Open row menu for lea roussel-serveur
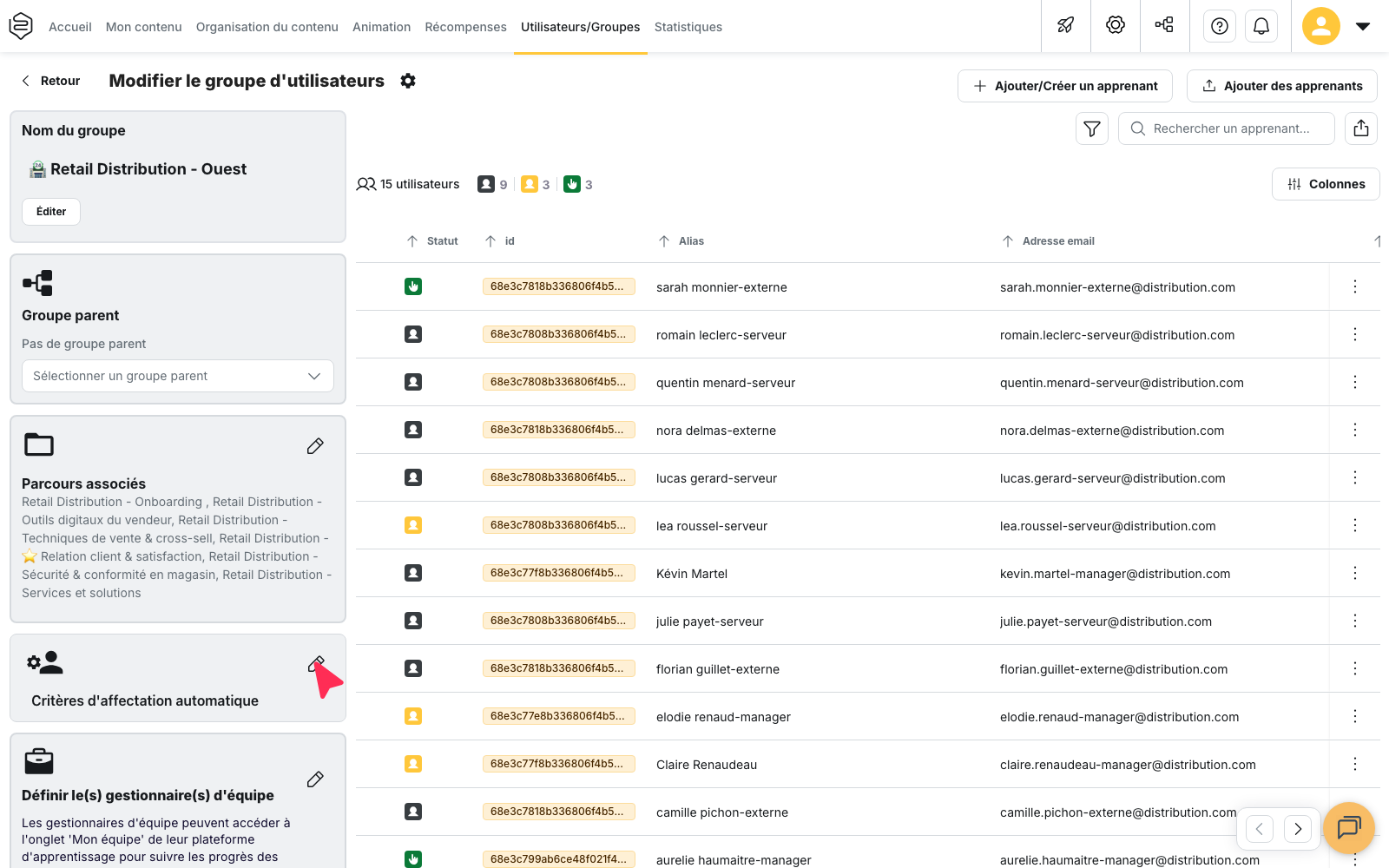The height and width of the screenshot is (868, 1389). (x=1354, y=525)
